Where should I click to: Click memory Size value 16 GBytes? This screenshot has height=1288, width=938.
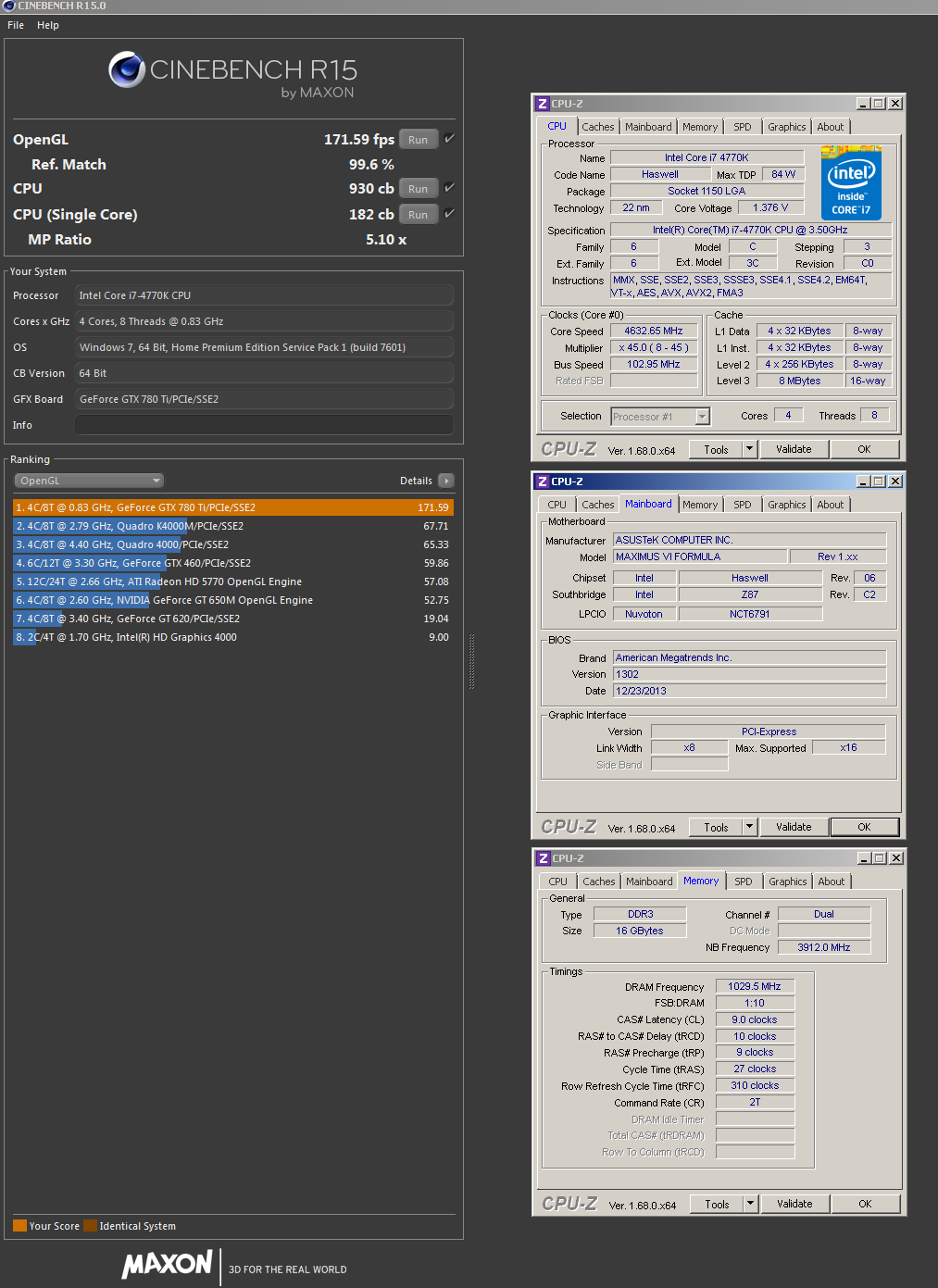tap(640, 931)
